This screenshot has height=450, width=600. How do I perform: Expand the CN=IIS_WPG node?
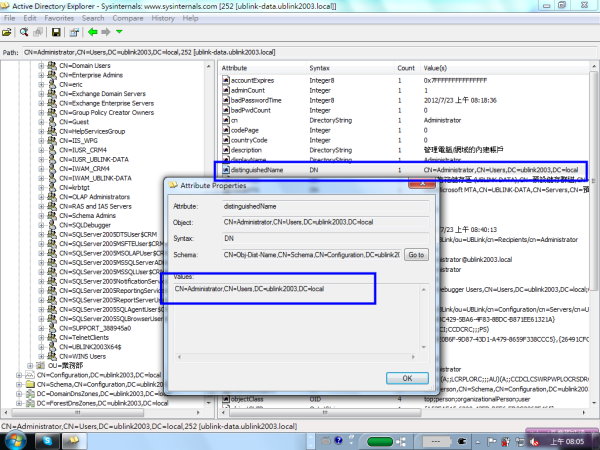41,141
